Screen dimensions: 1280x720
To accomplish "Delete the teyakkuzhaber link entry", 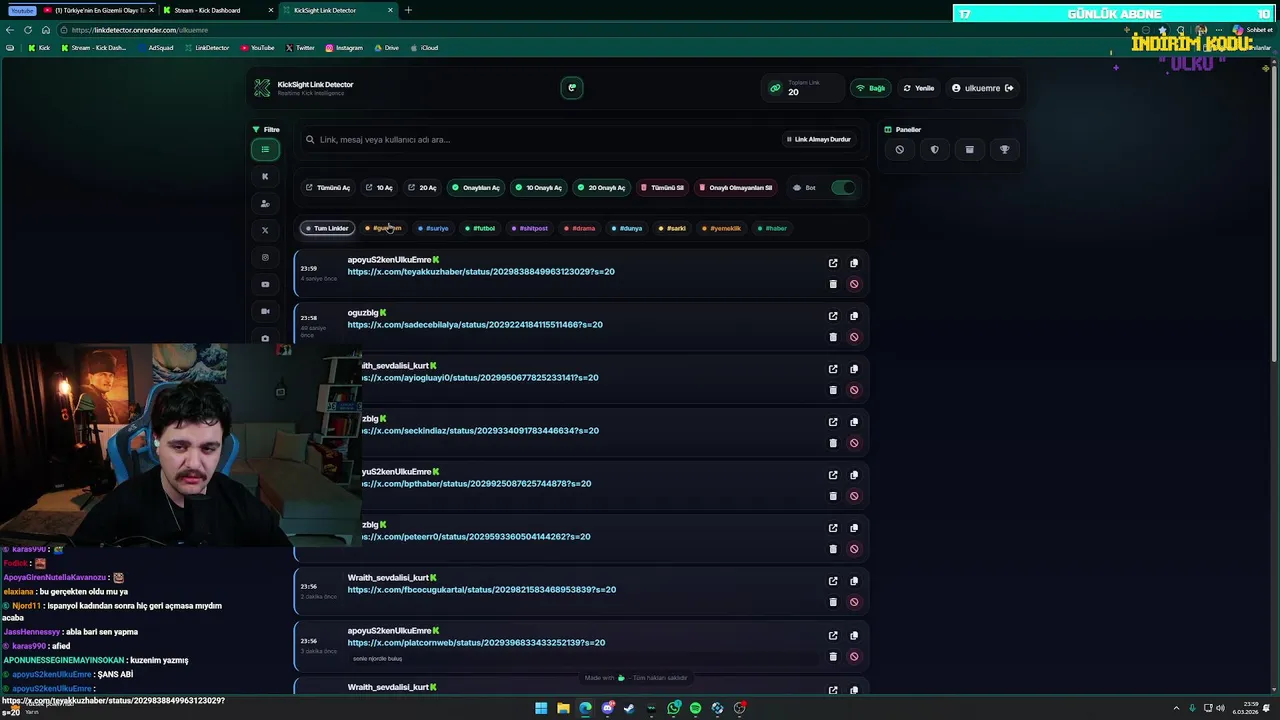I will [833, 284].
